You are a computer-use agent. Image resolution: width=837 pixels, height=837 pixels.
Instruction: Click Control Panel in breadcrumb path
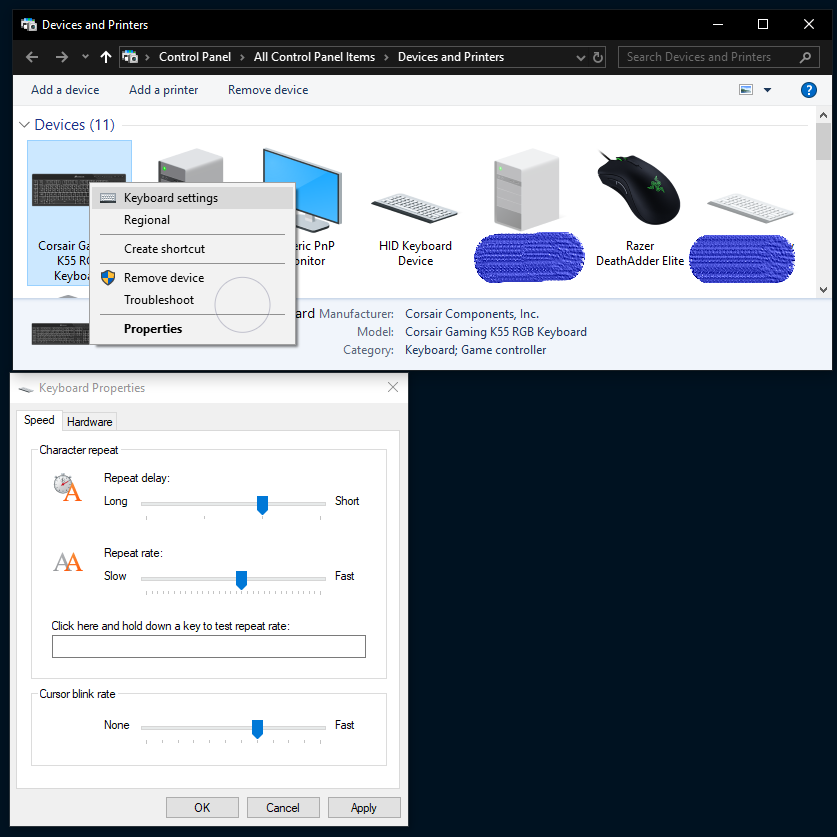(195, 57)
